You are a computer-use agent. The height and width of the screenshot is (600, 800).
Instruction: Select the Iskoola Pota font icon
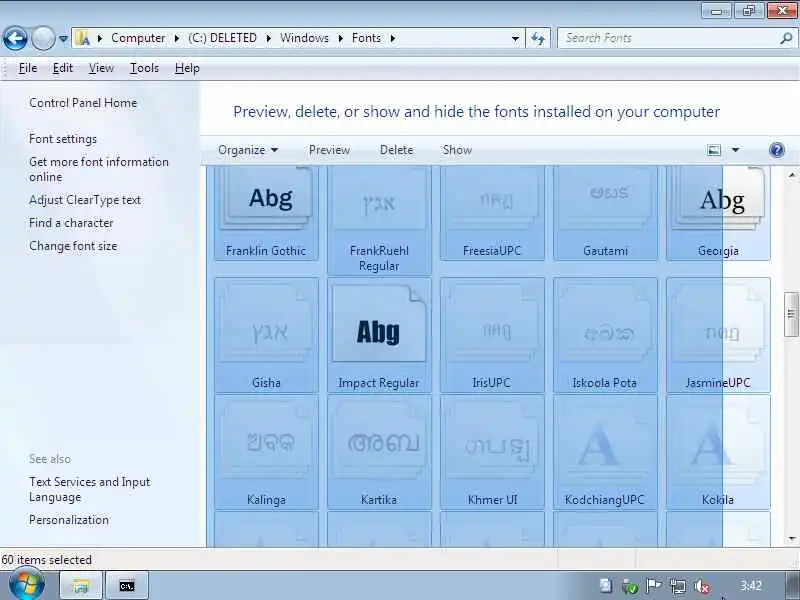tap(605, 335)
